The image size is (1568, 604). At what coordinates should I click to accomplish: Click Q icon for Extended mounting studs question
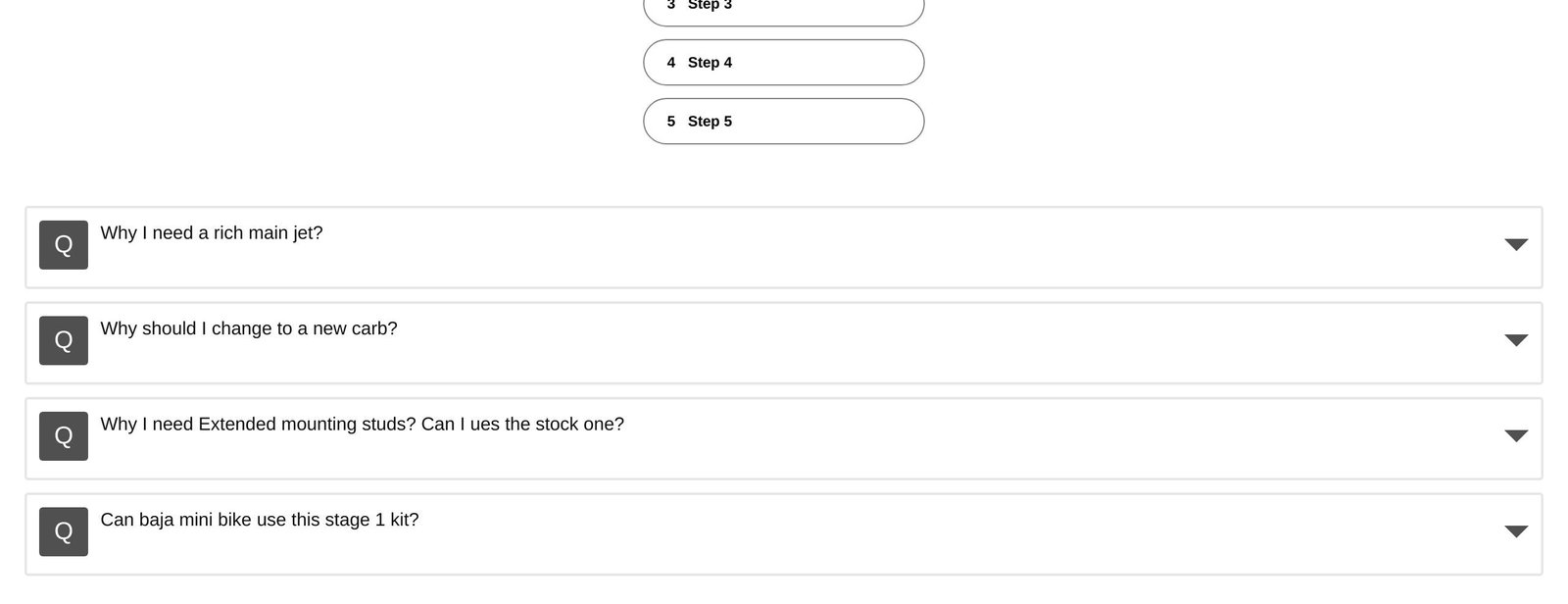point(64,436)
